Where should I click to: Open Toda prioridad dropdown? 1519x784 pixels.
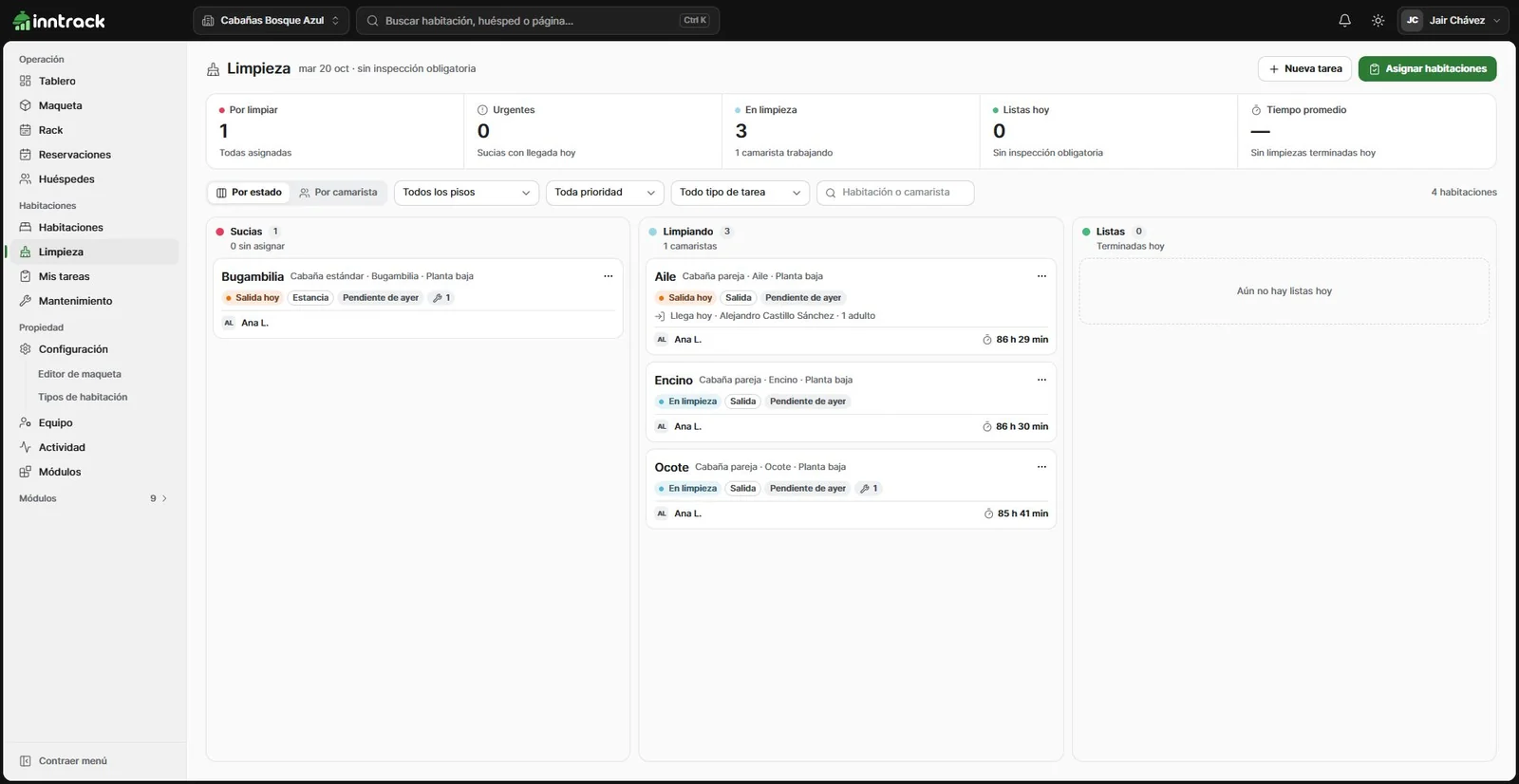[x=605, y=193]
